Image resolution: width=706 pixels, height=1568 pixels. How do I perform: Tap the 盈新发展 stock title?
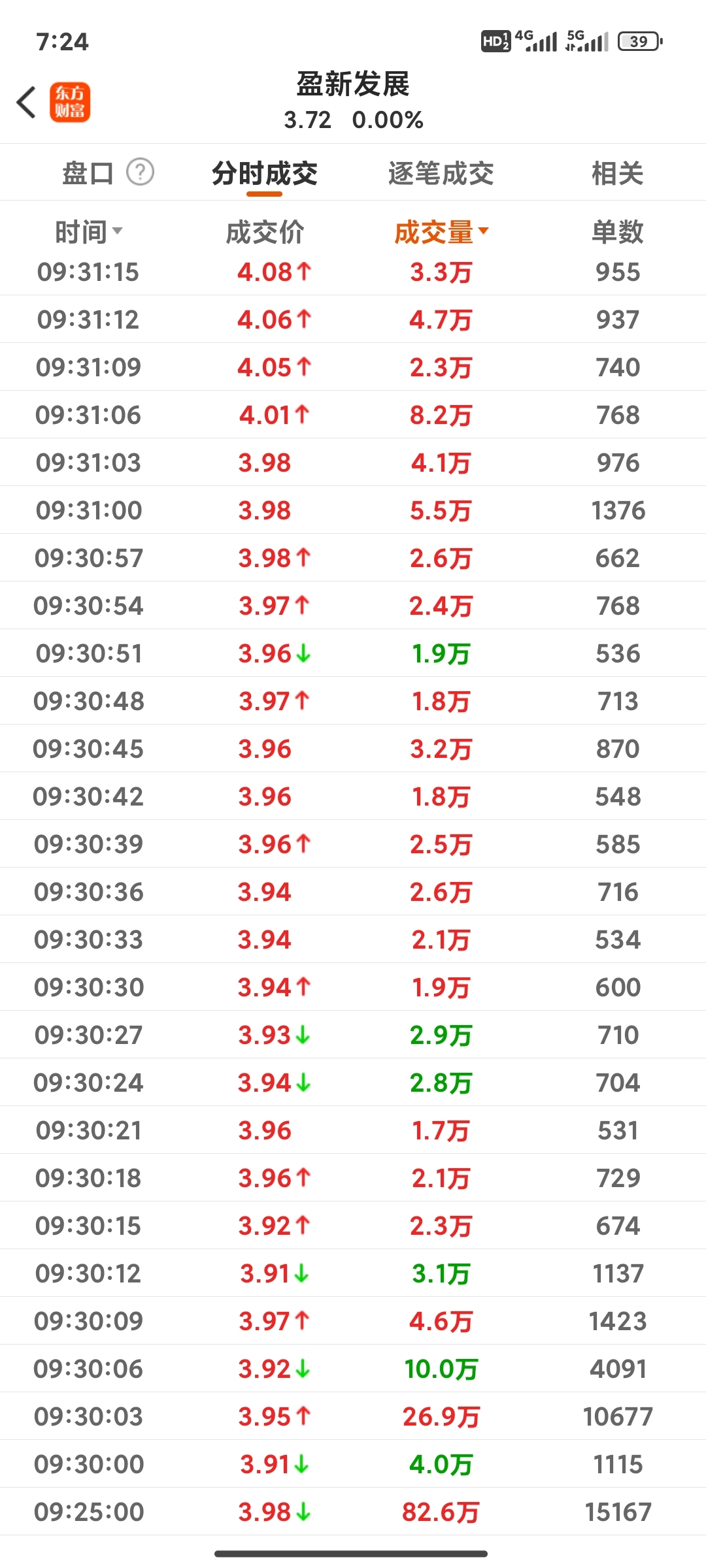tap(353, 85)
